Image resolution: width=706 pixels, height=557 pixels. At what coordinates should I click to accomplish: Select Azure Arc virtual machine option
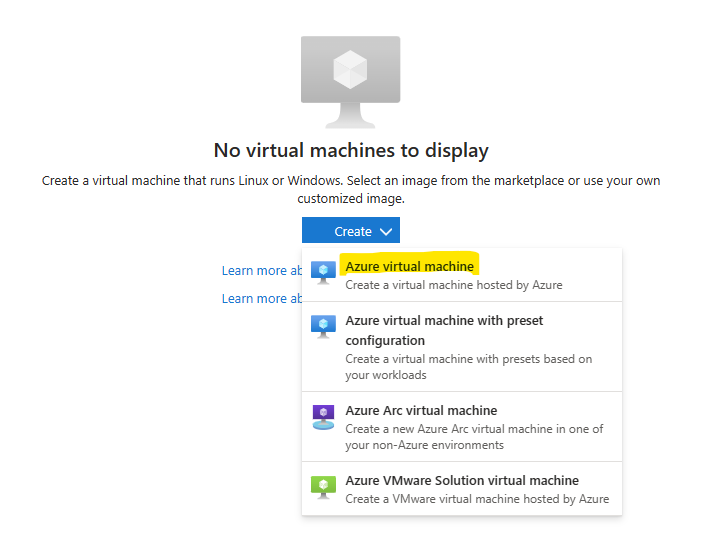[462, 426]
